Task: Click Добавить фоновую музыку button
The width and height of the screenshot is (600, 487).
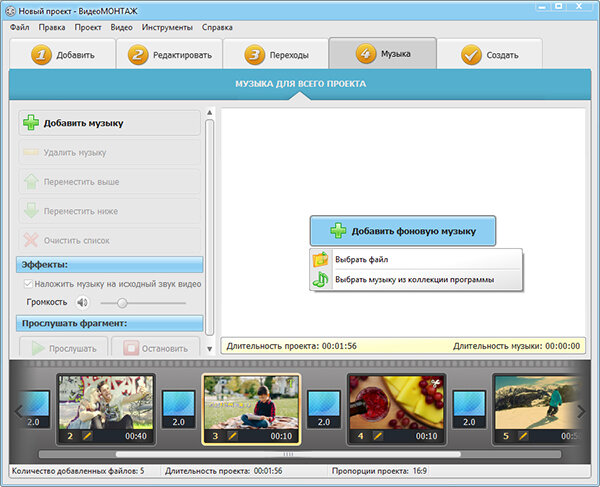Action: tap(403, 231)
